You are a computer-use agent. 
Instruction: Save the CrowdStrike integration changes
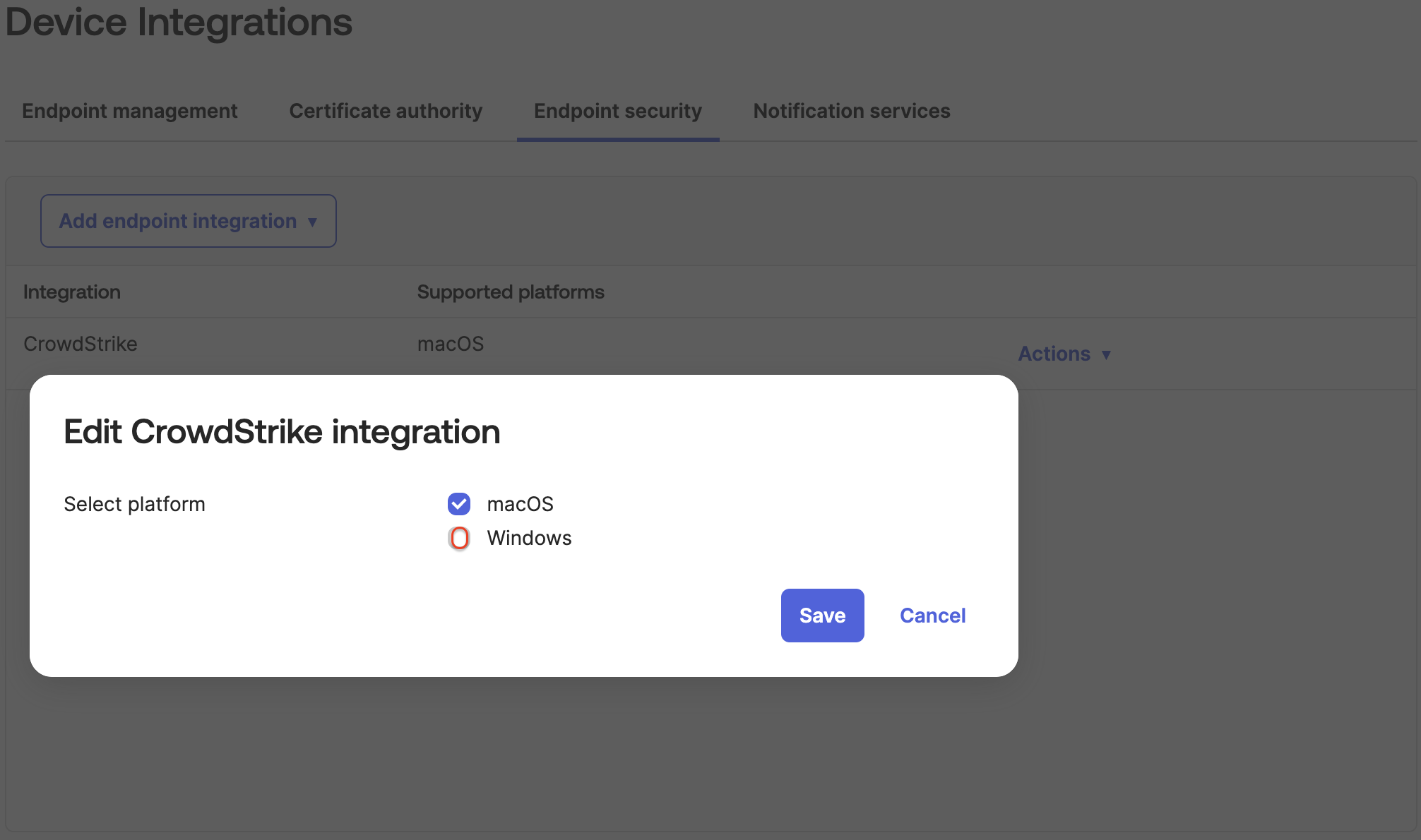[x=822, y=616]
